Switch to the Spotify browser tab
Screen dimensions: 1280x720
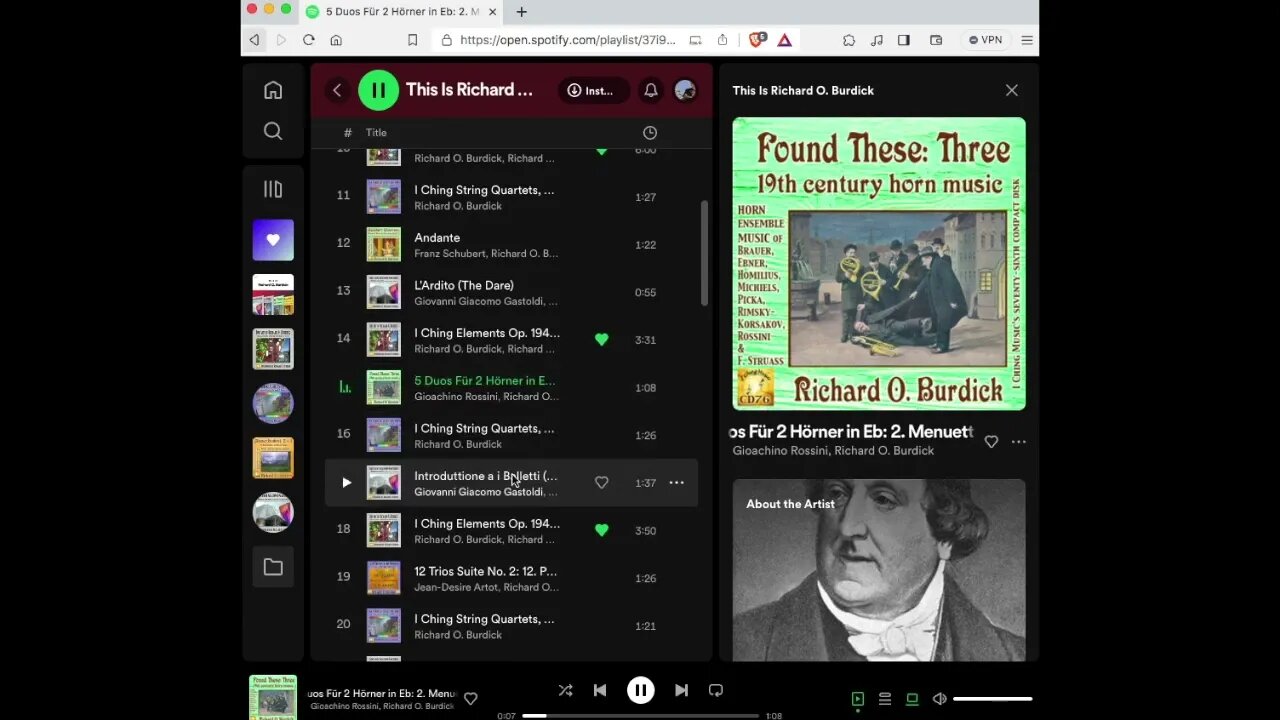[400, 12]
